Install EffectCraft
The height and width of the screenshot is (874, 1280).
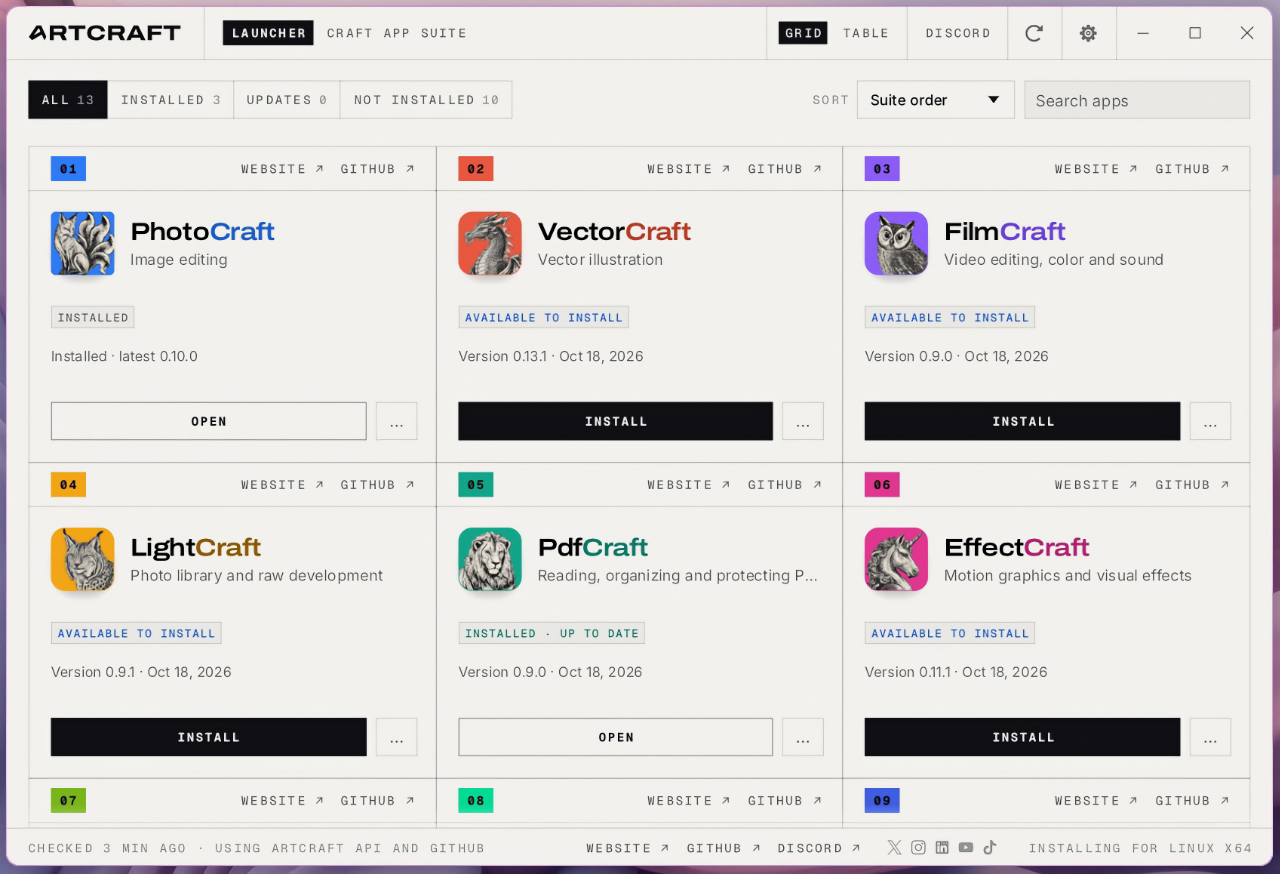click(x=1023, y=737)
